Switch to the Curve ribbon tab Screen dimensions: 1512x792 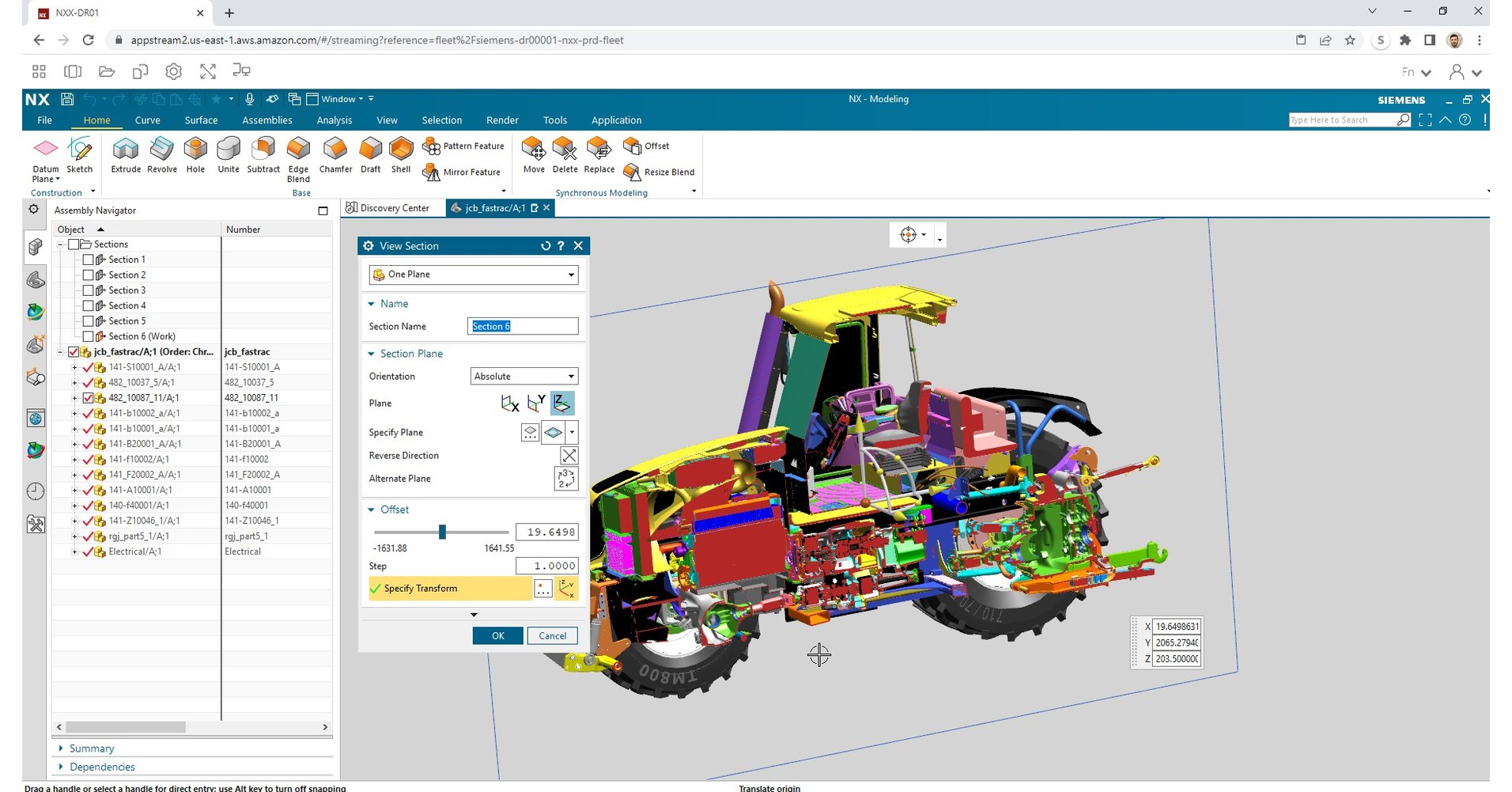point(147,119)
